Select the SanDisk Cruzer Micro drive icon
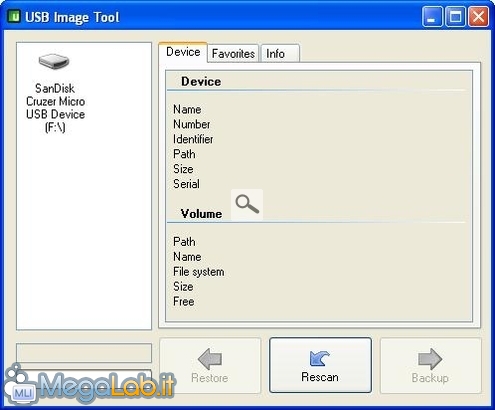The image size is (495, 410). 54,61
